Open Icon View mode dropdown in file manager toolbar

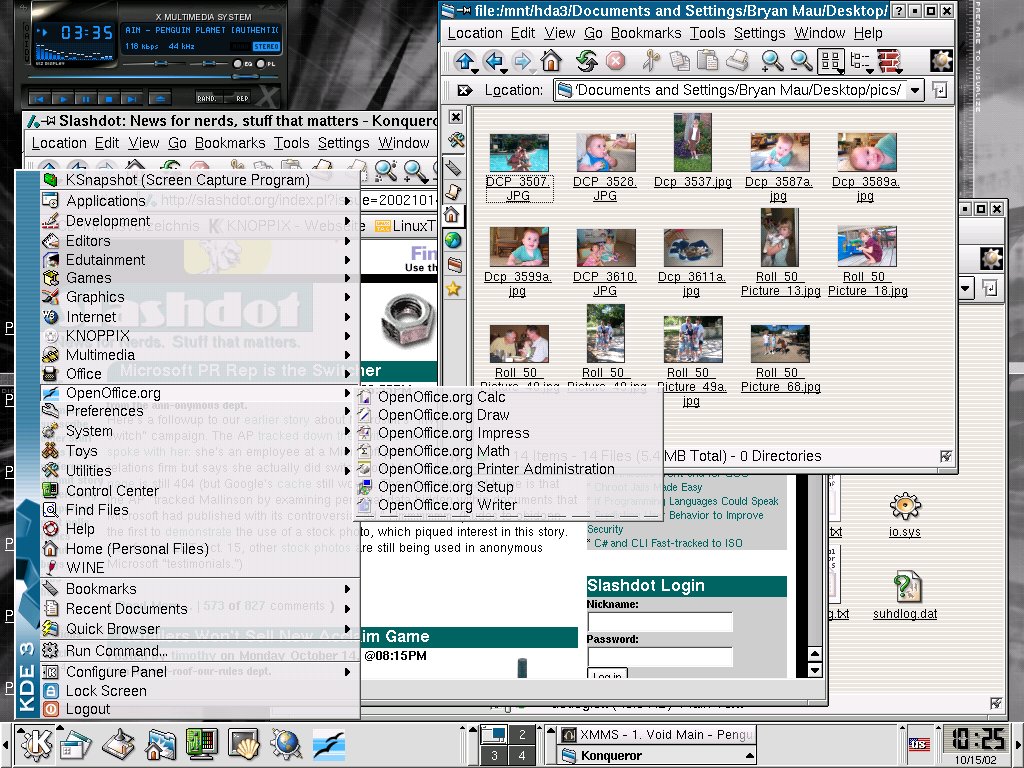coord(831,62)
